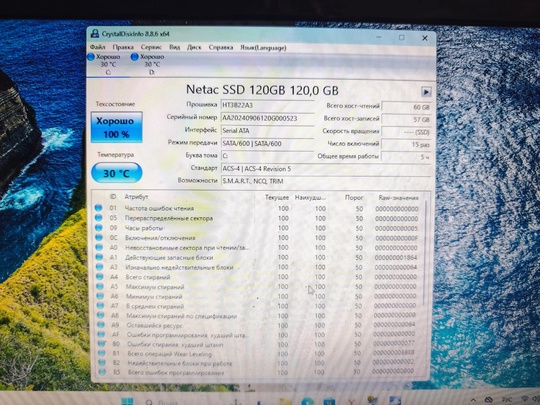
Task: Click the rotation speed value (SSD)
Action: point(407,132)
